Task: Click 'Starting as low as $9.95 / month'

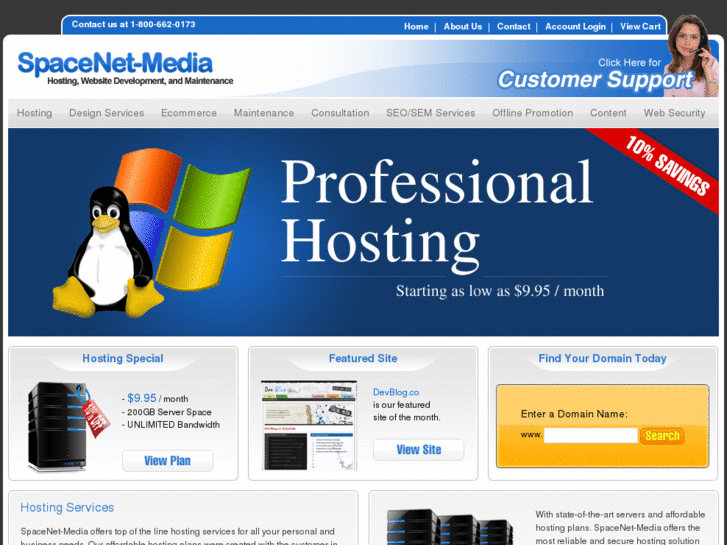Action: (x=500, y=291)
